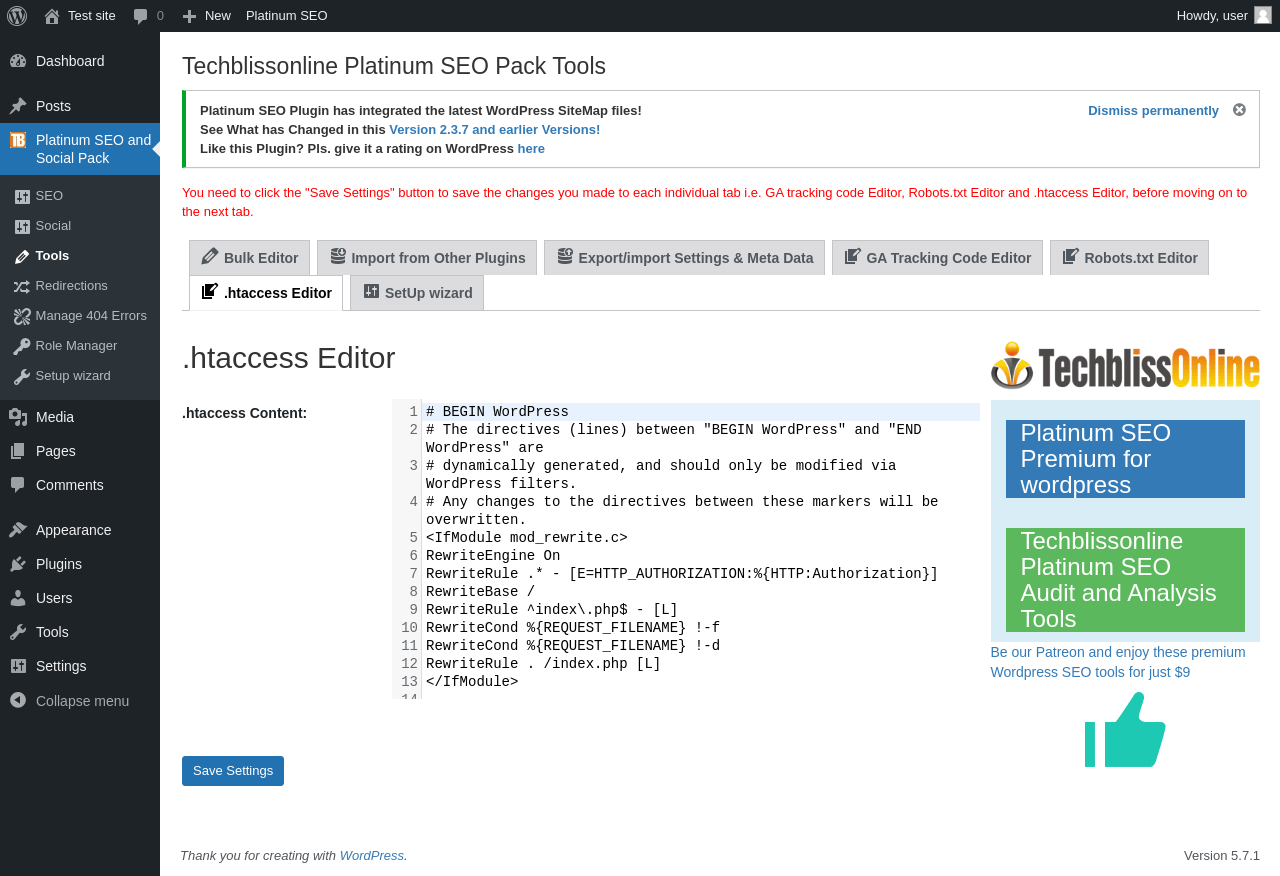Open the comments bubble in admin bar

point(148,16)
